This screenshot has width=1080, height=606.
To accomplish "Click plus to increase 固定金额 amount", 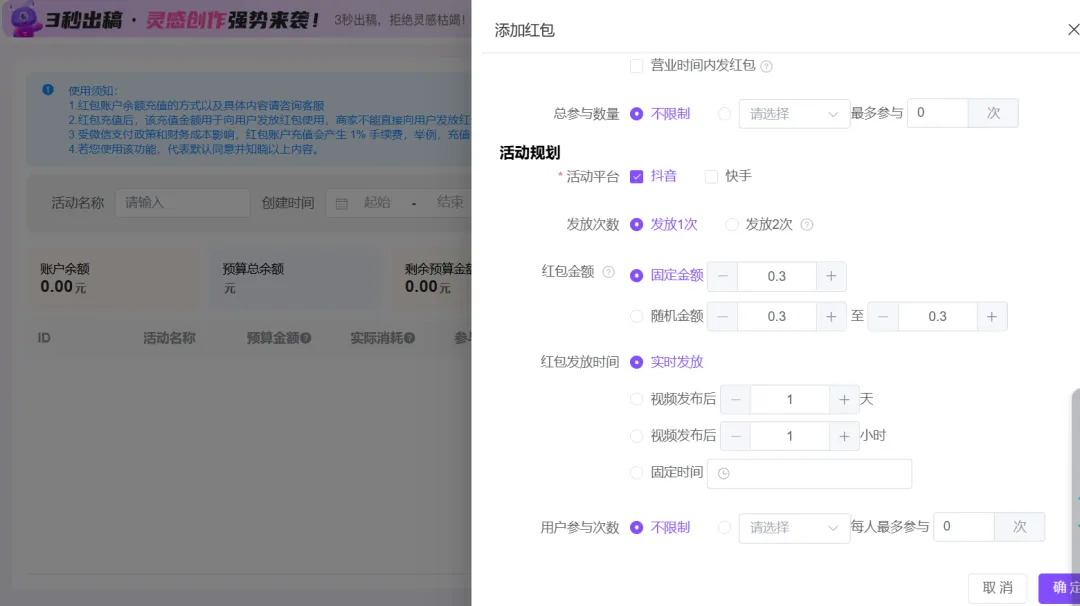I will click(830, 276).
